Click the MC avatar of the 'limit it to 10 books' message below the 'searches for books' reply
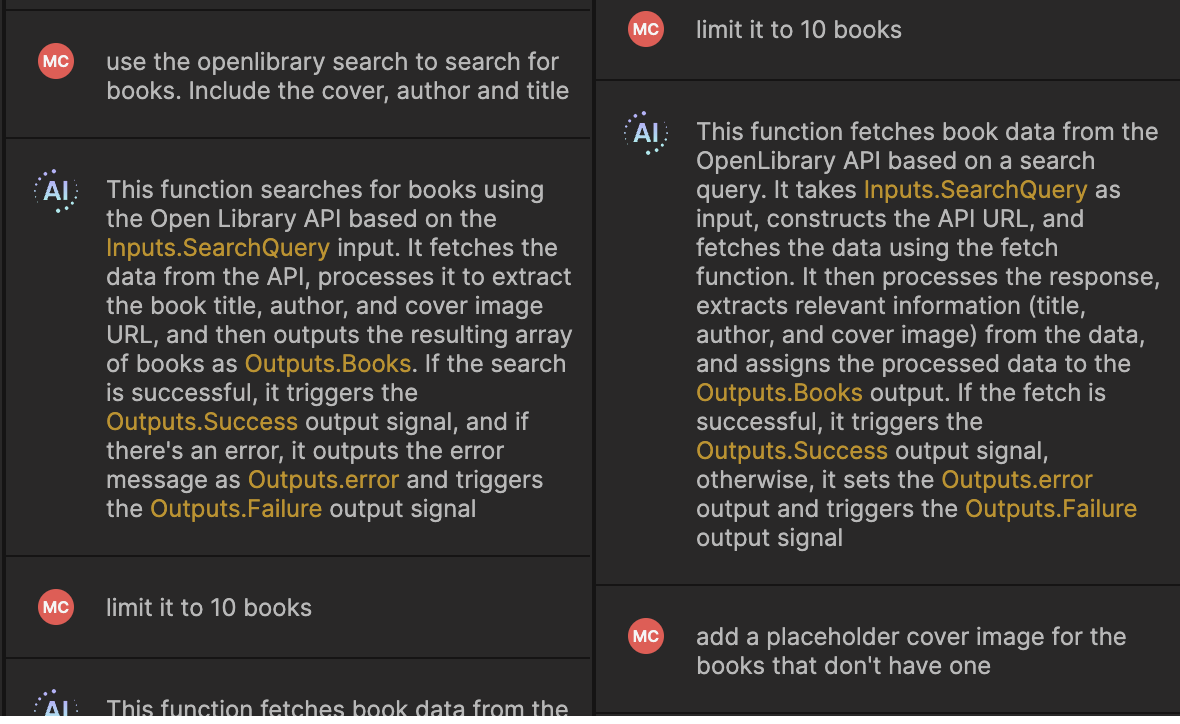The height and width of the screenshot is (724, 1180). pyautogui.click(x=56, y=608)
